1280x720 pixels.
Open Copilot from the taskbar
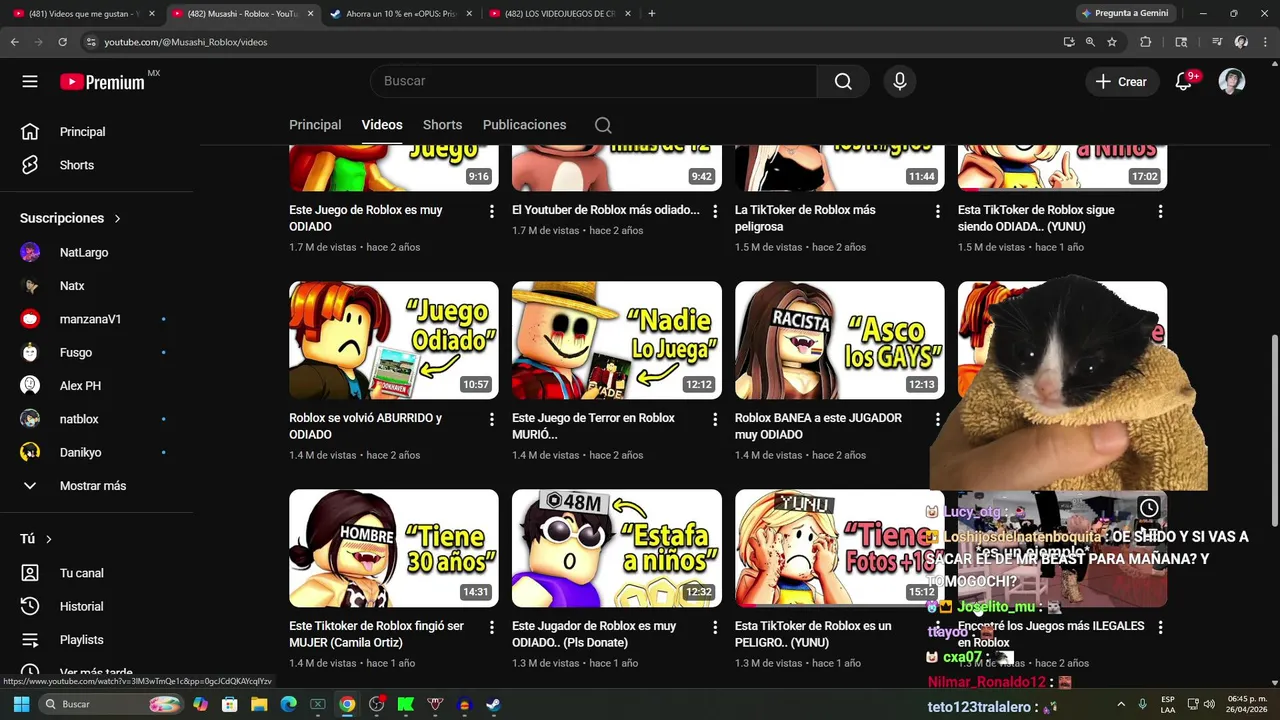[200, 704]
